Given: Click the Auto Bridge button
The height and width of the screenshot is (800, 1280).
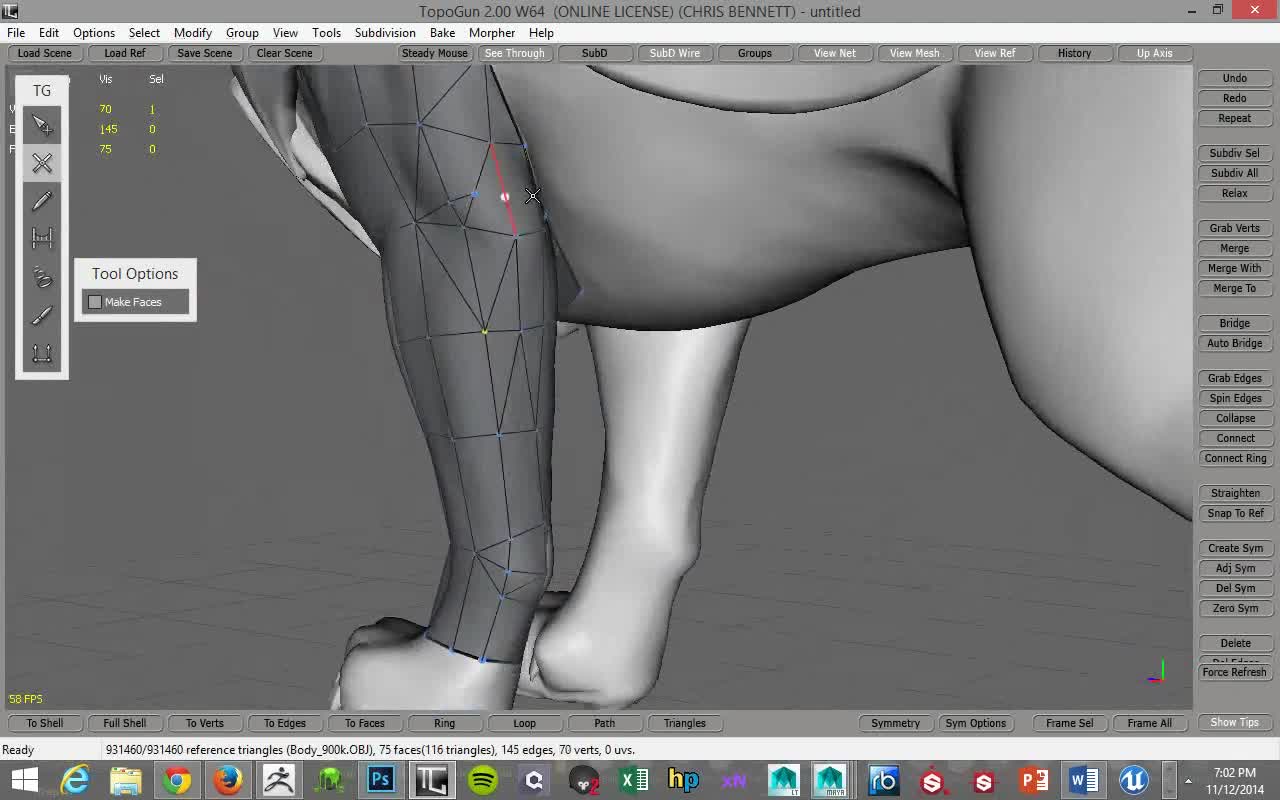Looking at the screenshot, I should click(1235, 343).
